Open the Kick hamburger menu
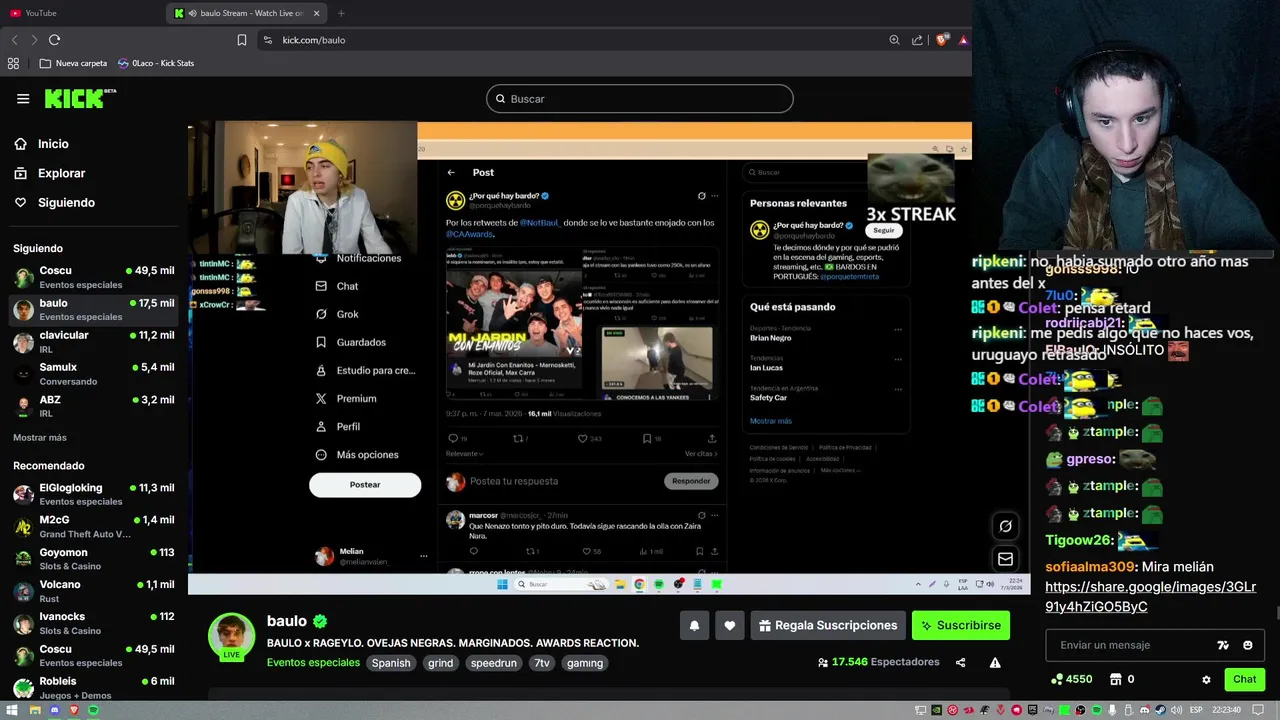1280x720 pixels. click(23, 98)
